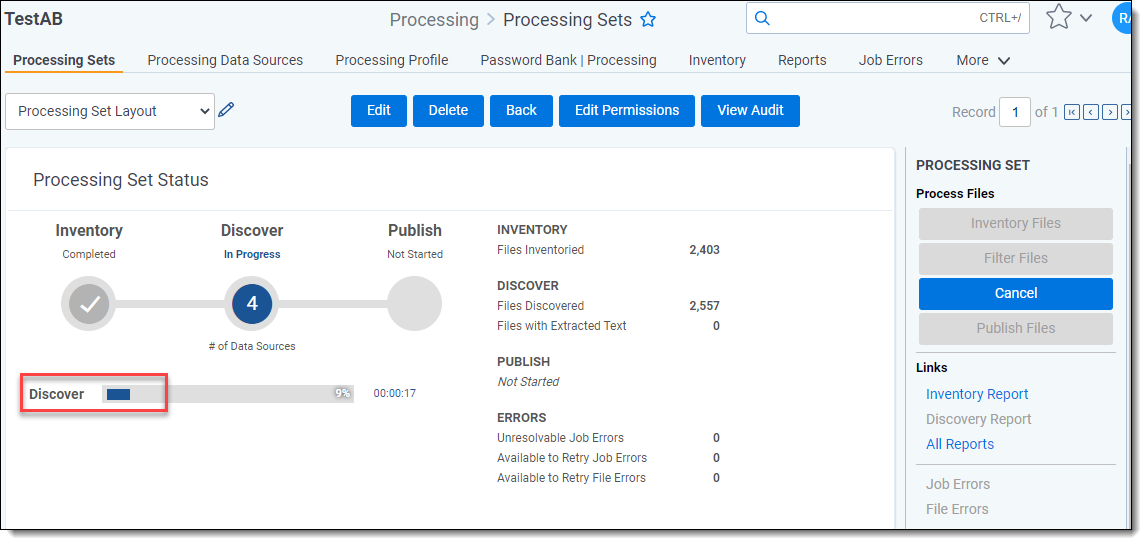
Task: Click the View Audit button
Action: coord(750,110)
